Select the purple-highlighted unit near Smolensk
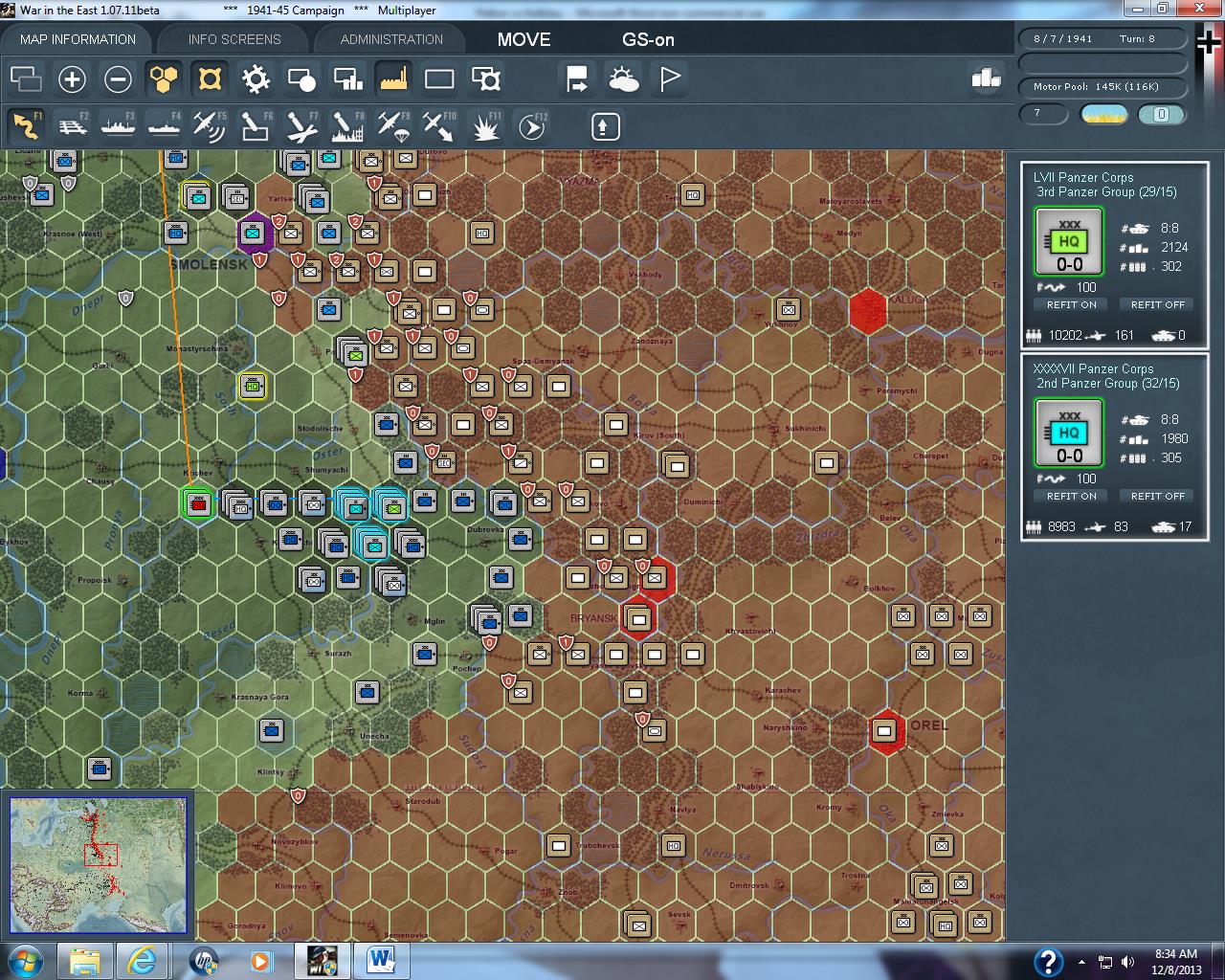Image resolution: width=1225 pixels, height=980 pixels. pyautogui.click(x=255, y=233)
